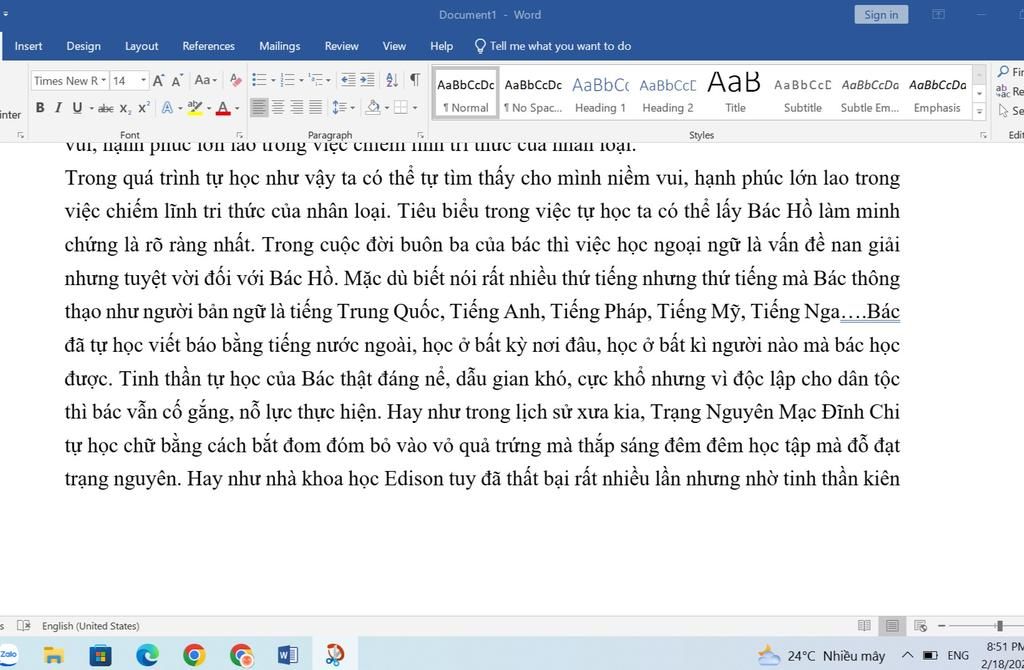
Task: Open Microsoft Edge from the taskbar
Action: (148, 654)
